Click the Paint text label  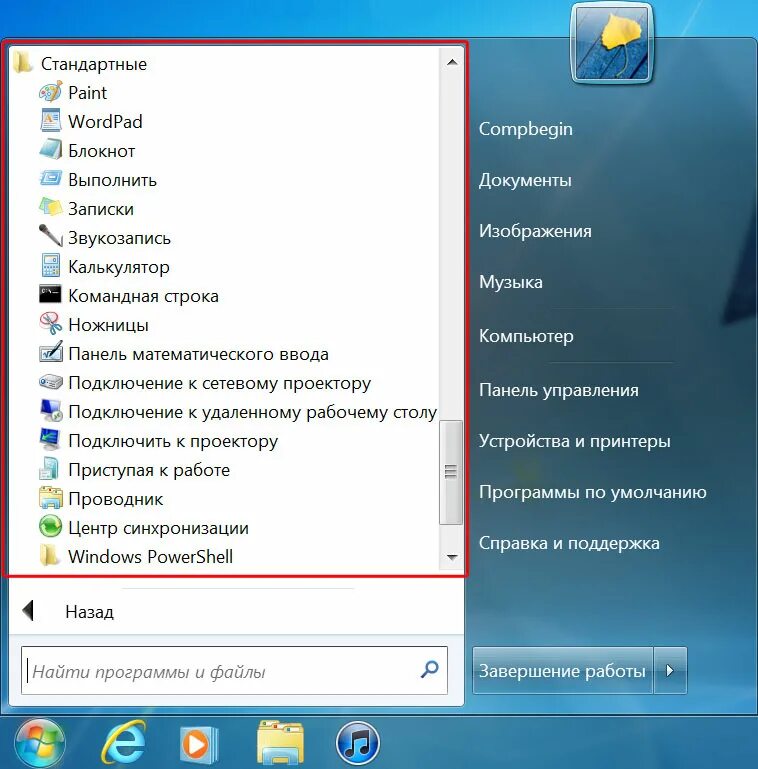(x=87, y=93)
